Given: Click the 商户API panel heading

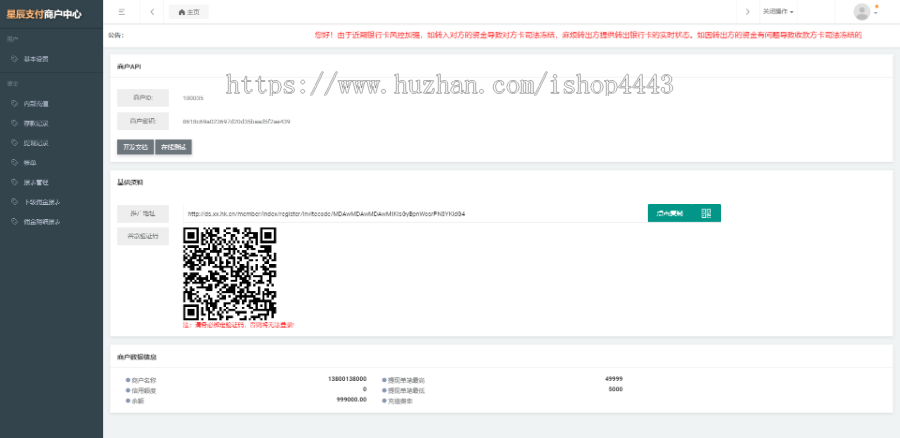Looking at the screenshot, I should coord(129,67).
